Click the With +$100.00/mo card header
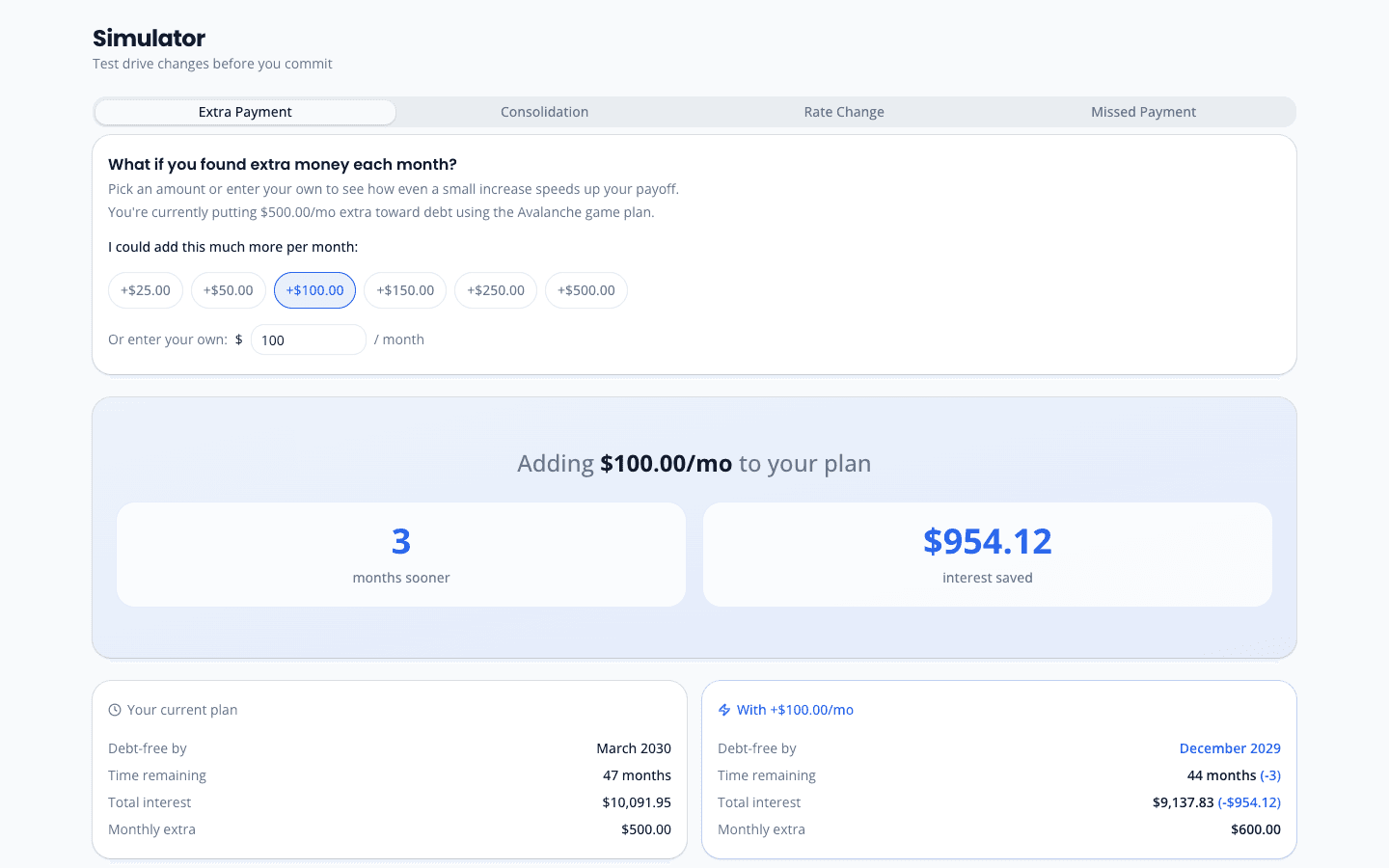1389x868 pixels. [x=796, y=709]
